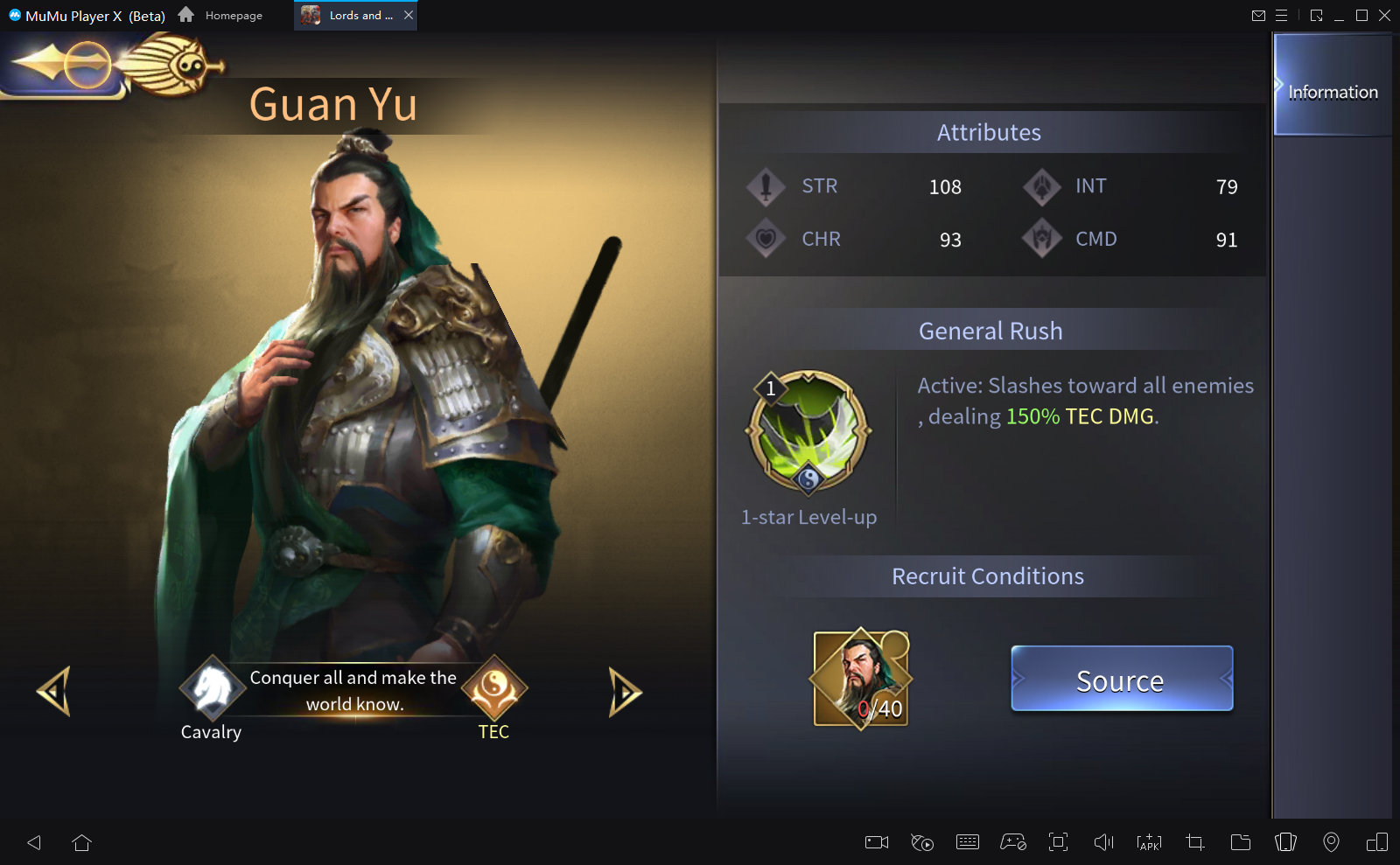Go to next general with right arrow
Screen dimensions: 1400x865
pyautogui.click(x=625, y=692)
